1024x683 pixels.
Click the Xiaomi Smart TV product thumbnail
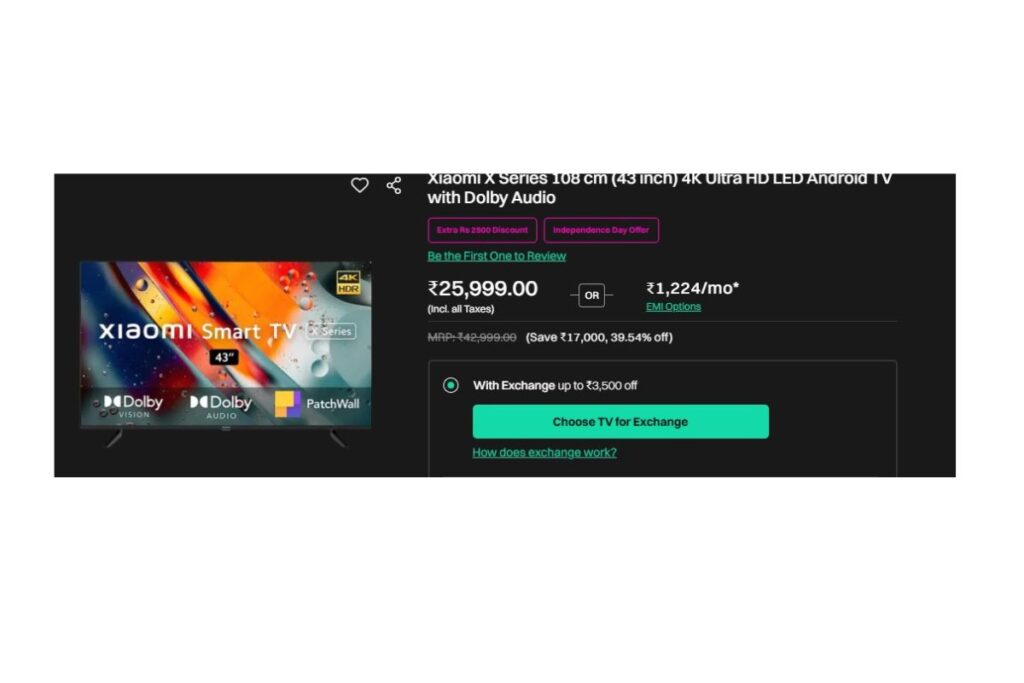point(226,353)
